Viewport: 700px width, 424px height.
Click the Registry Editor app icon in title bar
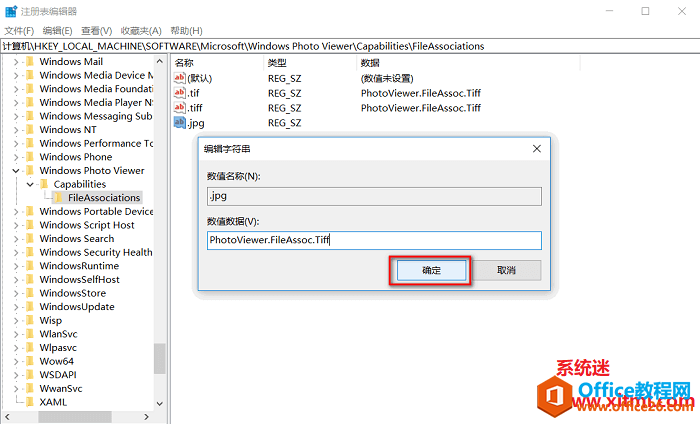11,11
